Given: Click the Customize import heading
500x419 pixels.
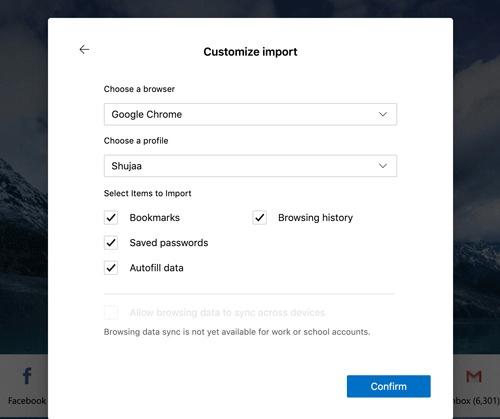Looking at the screenshot, I should pyautogui.click(x=250, y=52).
